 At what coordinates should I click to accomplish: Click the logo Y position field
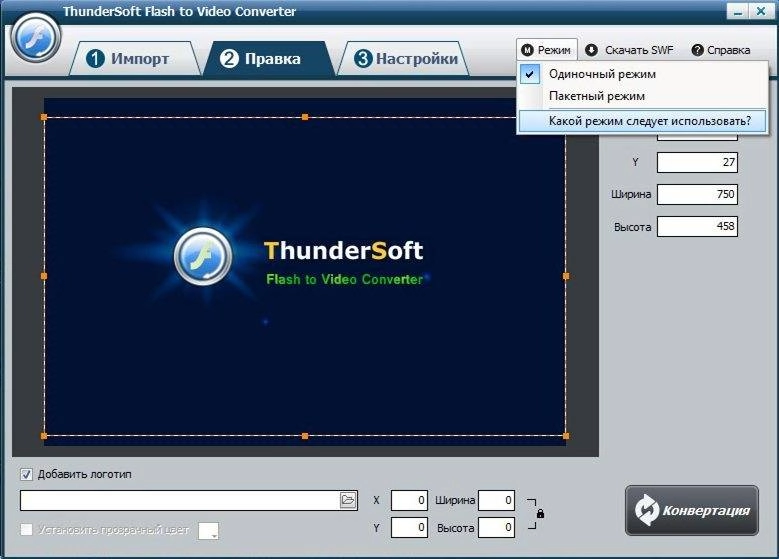[409, 527]
